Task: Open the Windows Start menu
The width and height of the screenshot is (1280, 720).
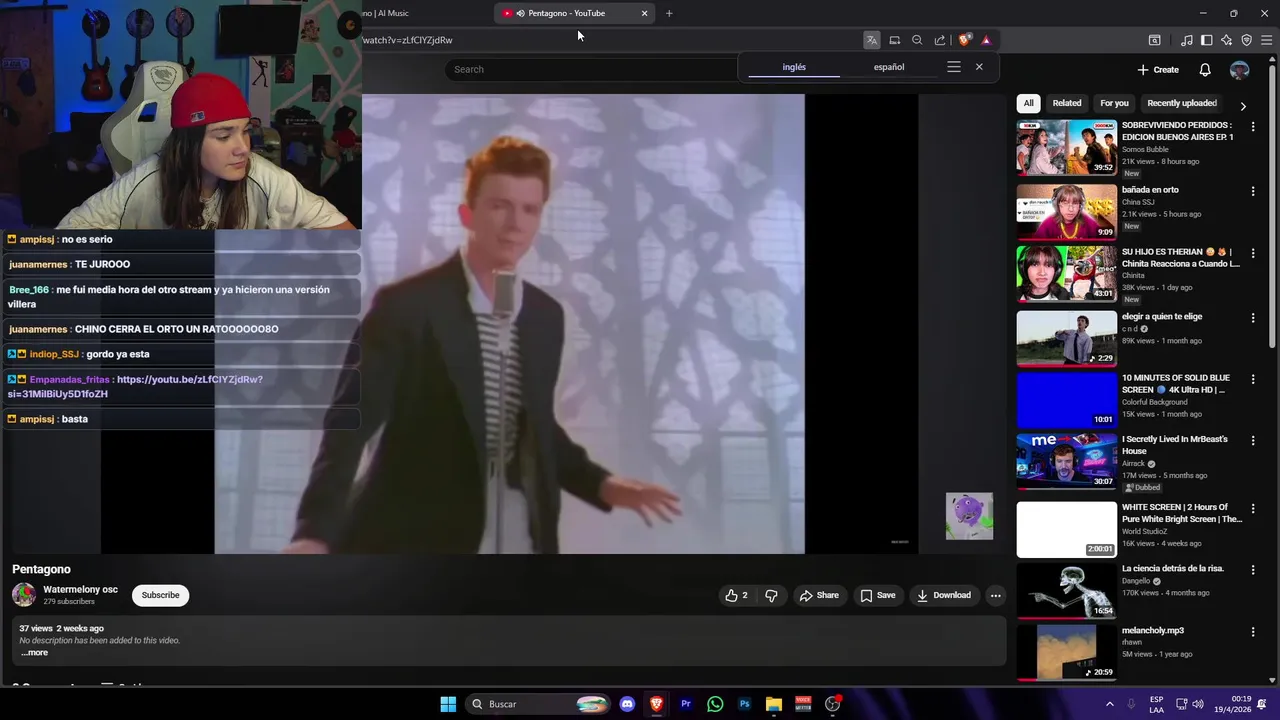Action: click(x=448, y=704)
